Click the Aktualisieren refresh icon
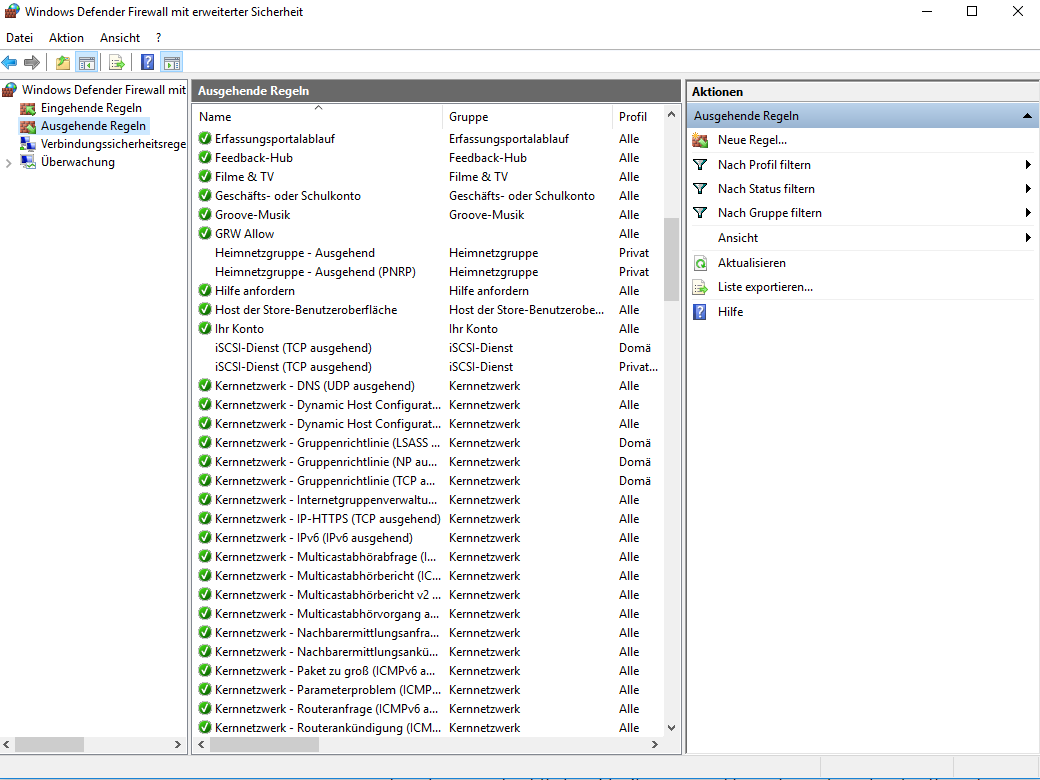 (700, 263)
